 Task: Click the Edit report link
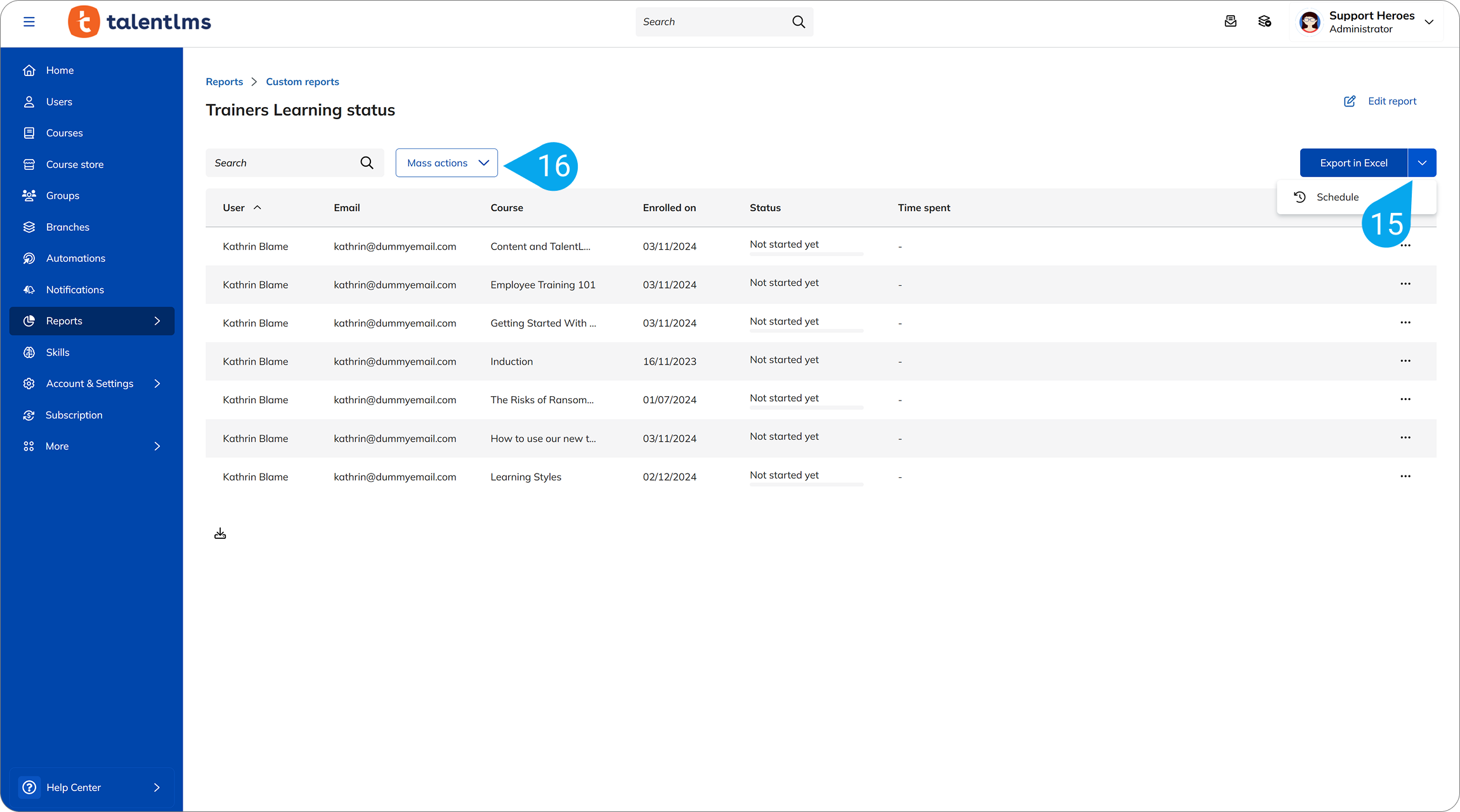click(x=1392, y=101)
